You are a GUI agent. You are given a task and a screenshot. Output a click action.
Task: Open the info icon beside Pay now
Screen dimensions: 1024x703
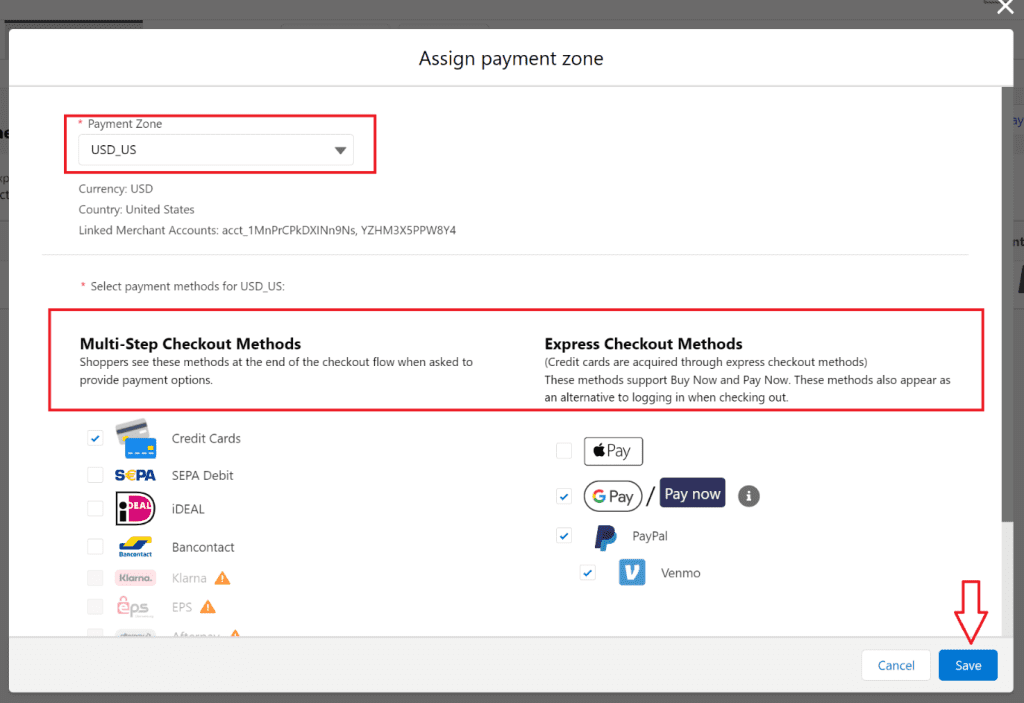[747, 496]
